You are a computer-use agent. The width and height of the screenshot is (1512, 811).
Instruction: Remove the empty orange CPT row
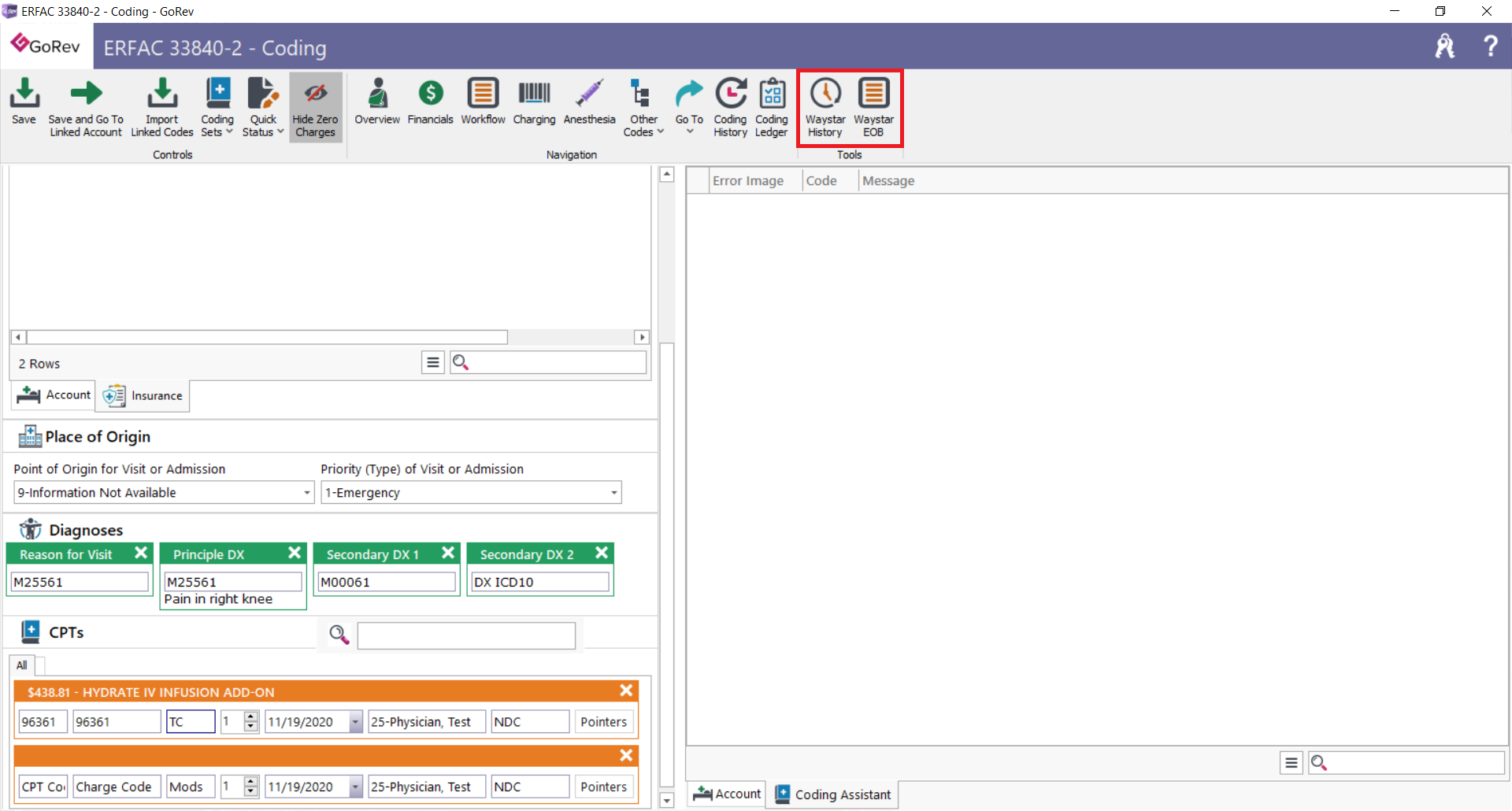[626, 756]
